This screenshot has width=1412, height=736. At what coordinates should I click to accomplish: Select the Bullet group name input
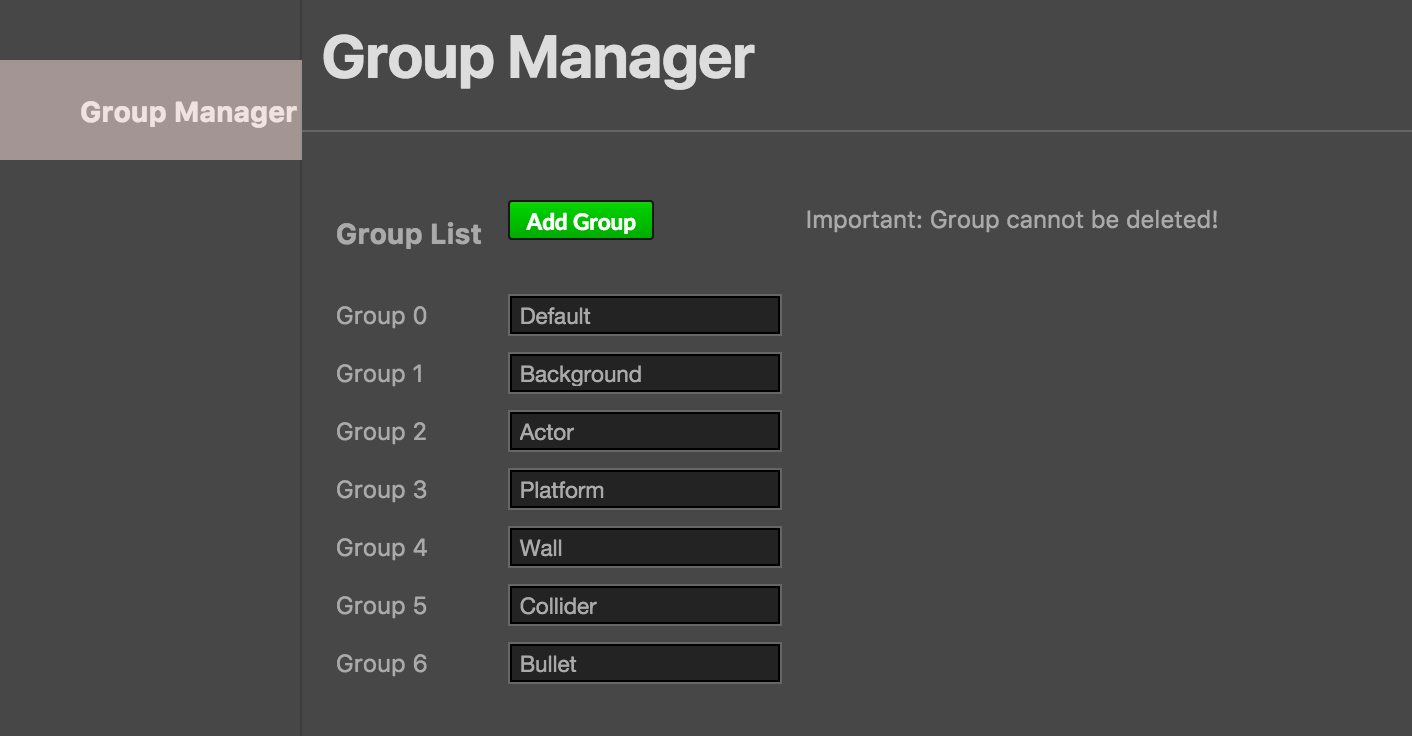point(645,663)
